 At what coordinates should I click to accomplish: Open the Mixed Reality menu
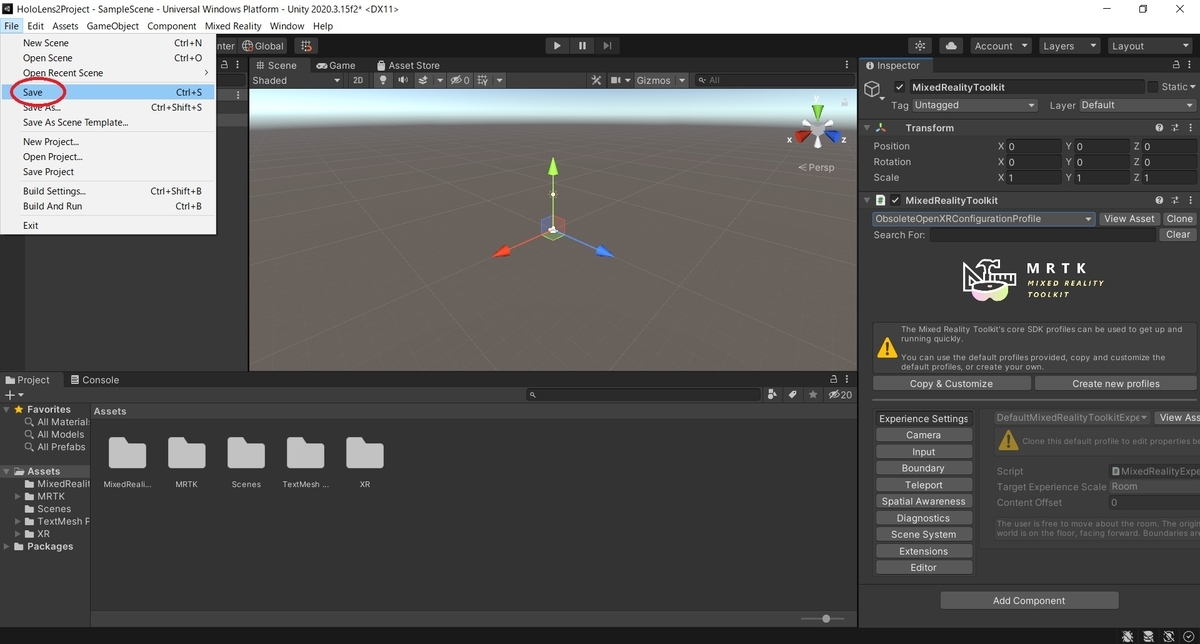pos(231,26)
